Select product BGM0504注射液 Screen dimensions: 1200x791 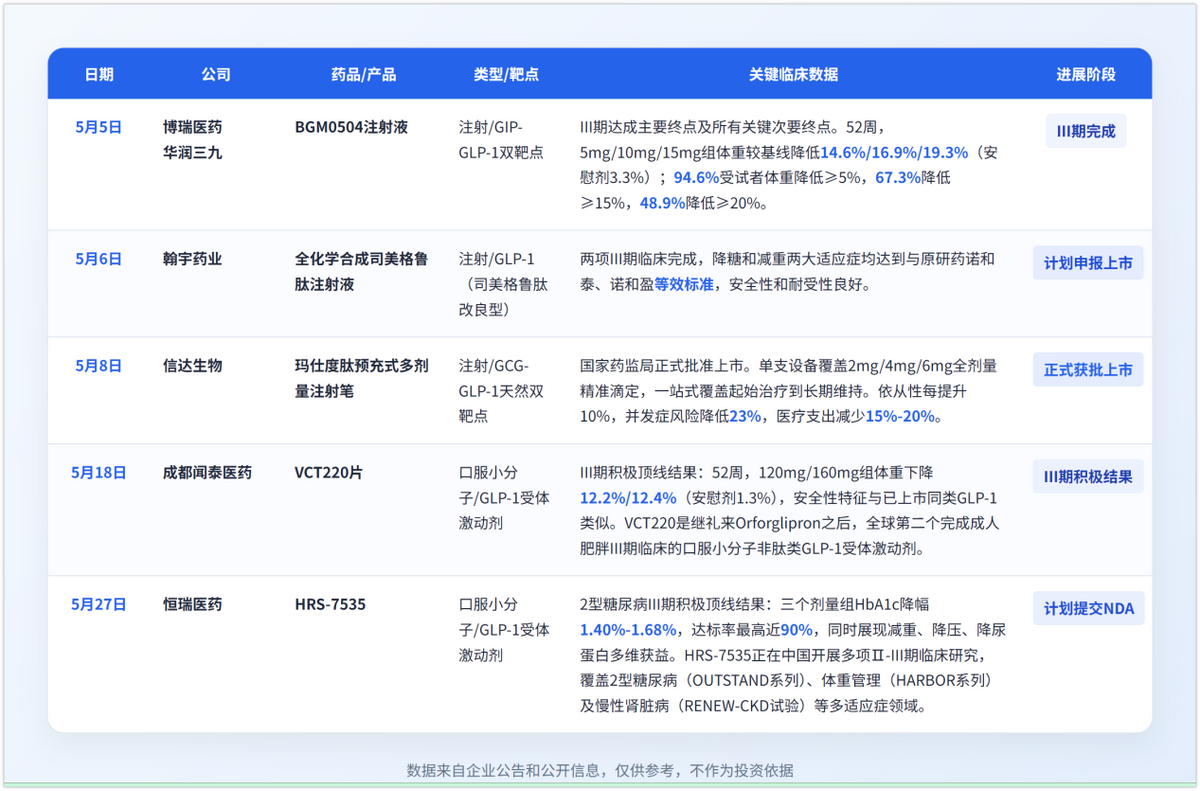351,127
